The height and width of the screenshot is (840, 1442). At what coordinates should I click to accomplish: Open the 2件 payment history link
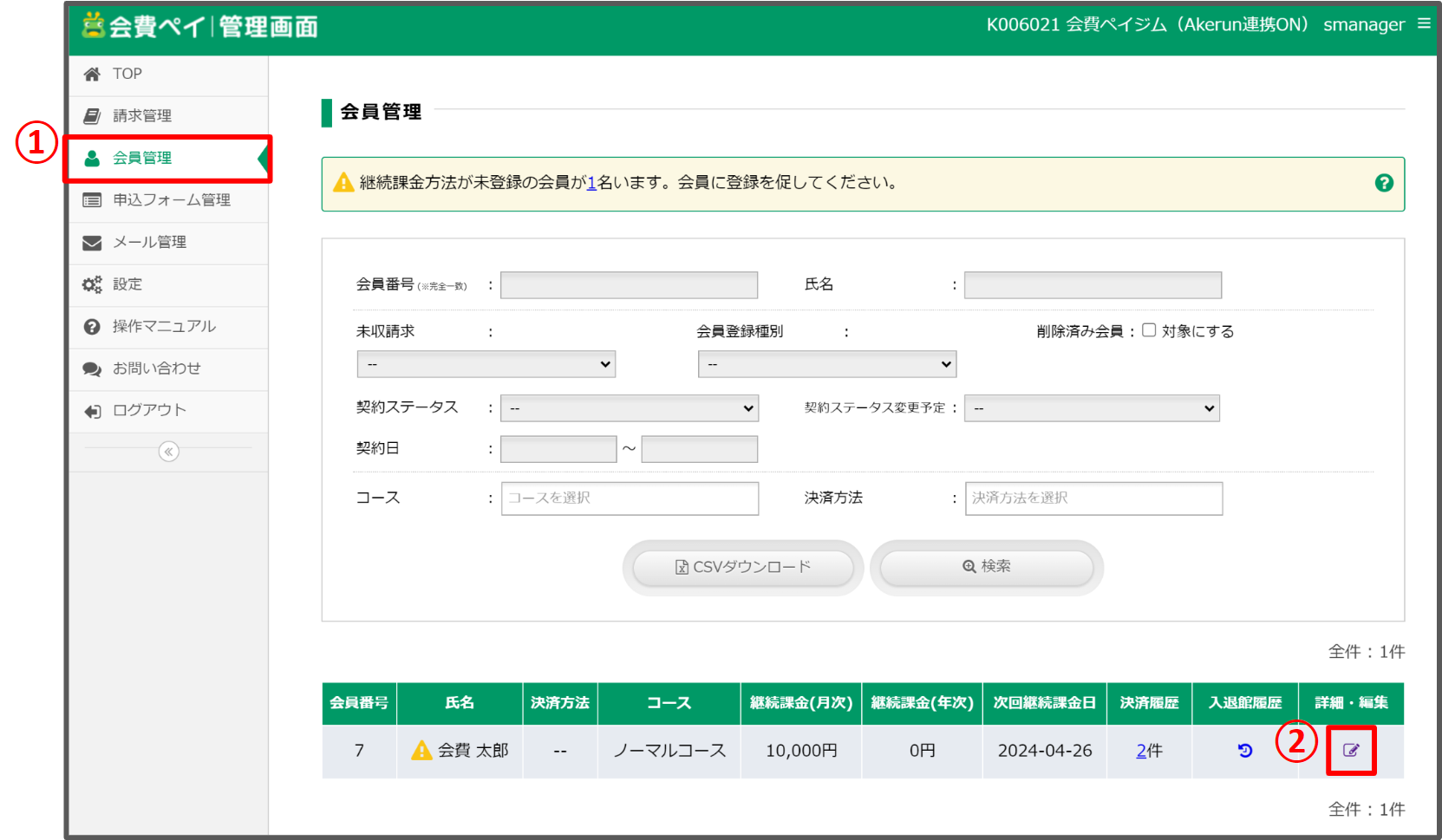click(x=1149, y=751)
